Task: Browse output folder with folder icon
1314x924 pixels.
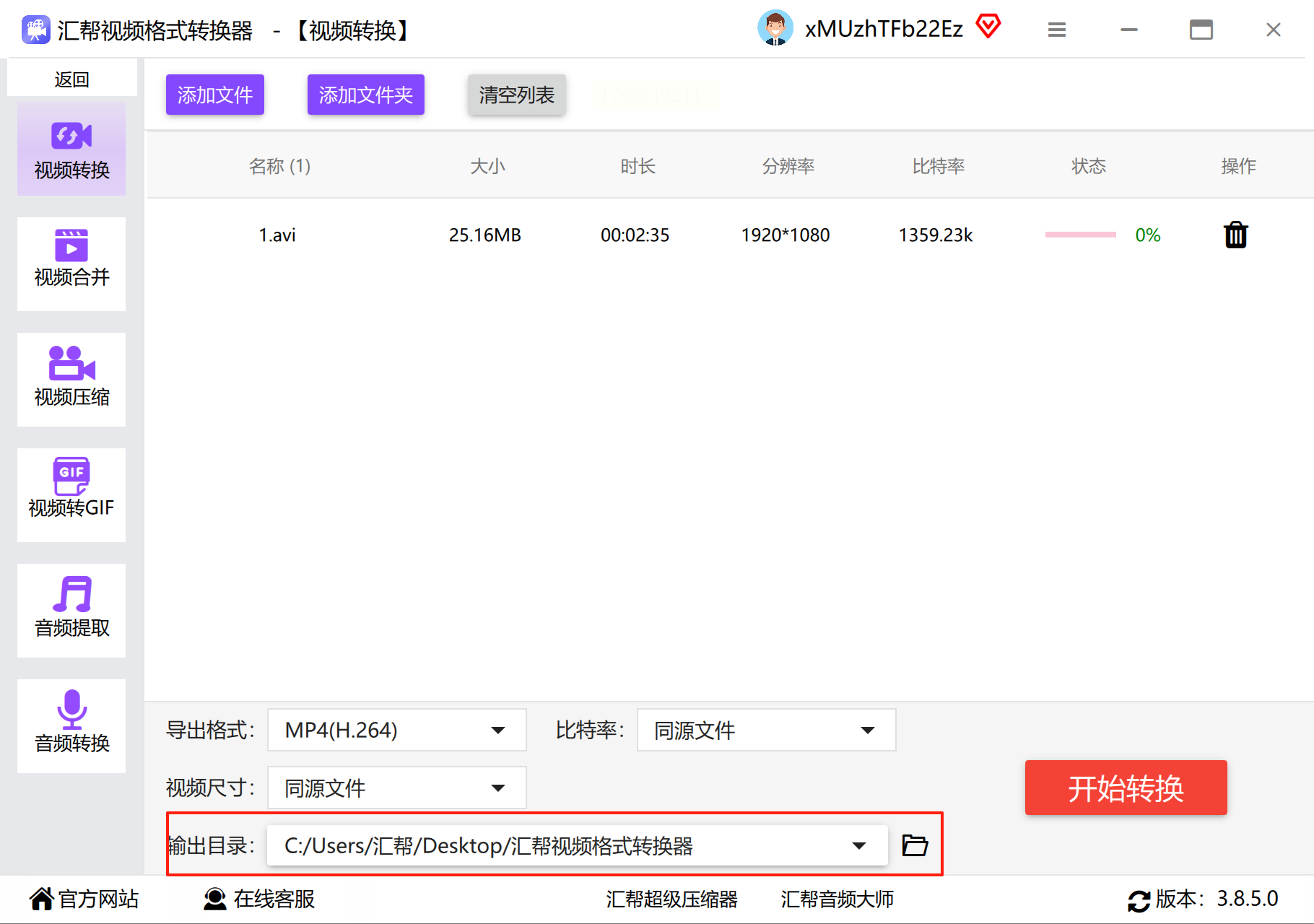Action: tap(915, 845)
